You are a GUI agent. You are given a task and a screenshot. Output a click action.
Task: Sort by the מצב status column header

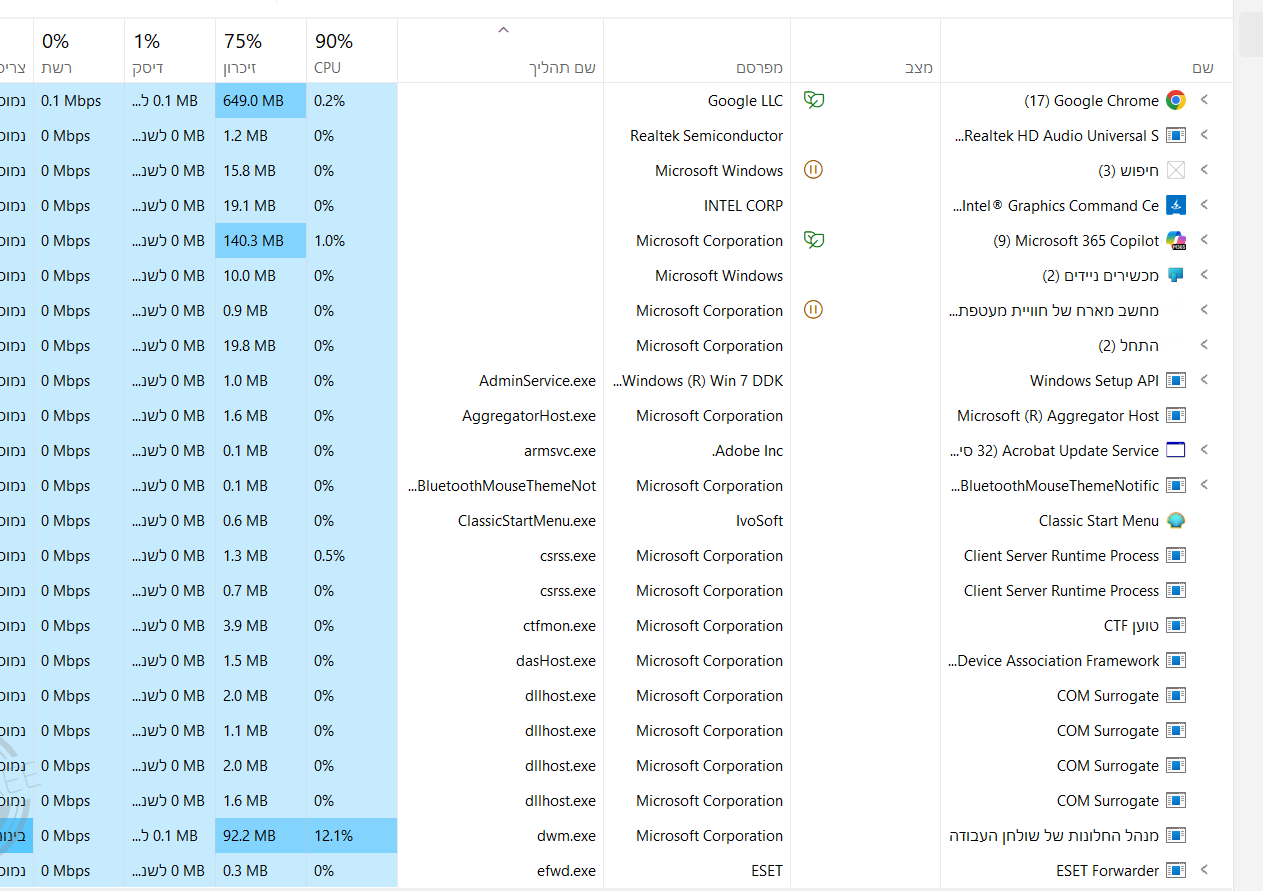pos(866,51)
